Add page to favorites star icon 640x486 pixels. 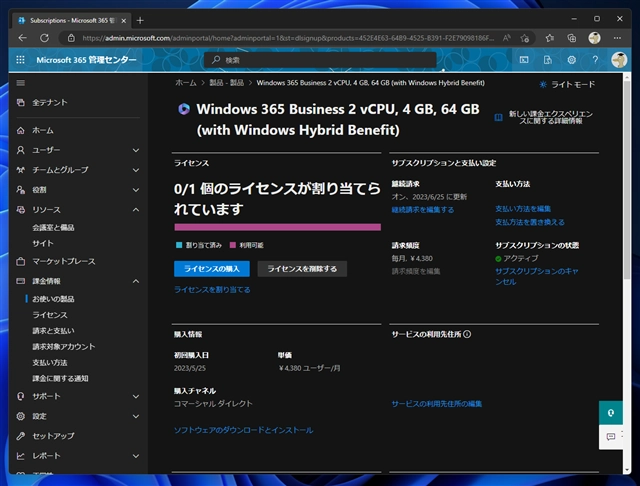click(x=525, y=38)
